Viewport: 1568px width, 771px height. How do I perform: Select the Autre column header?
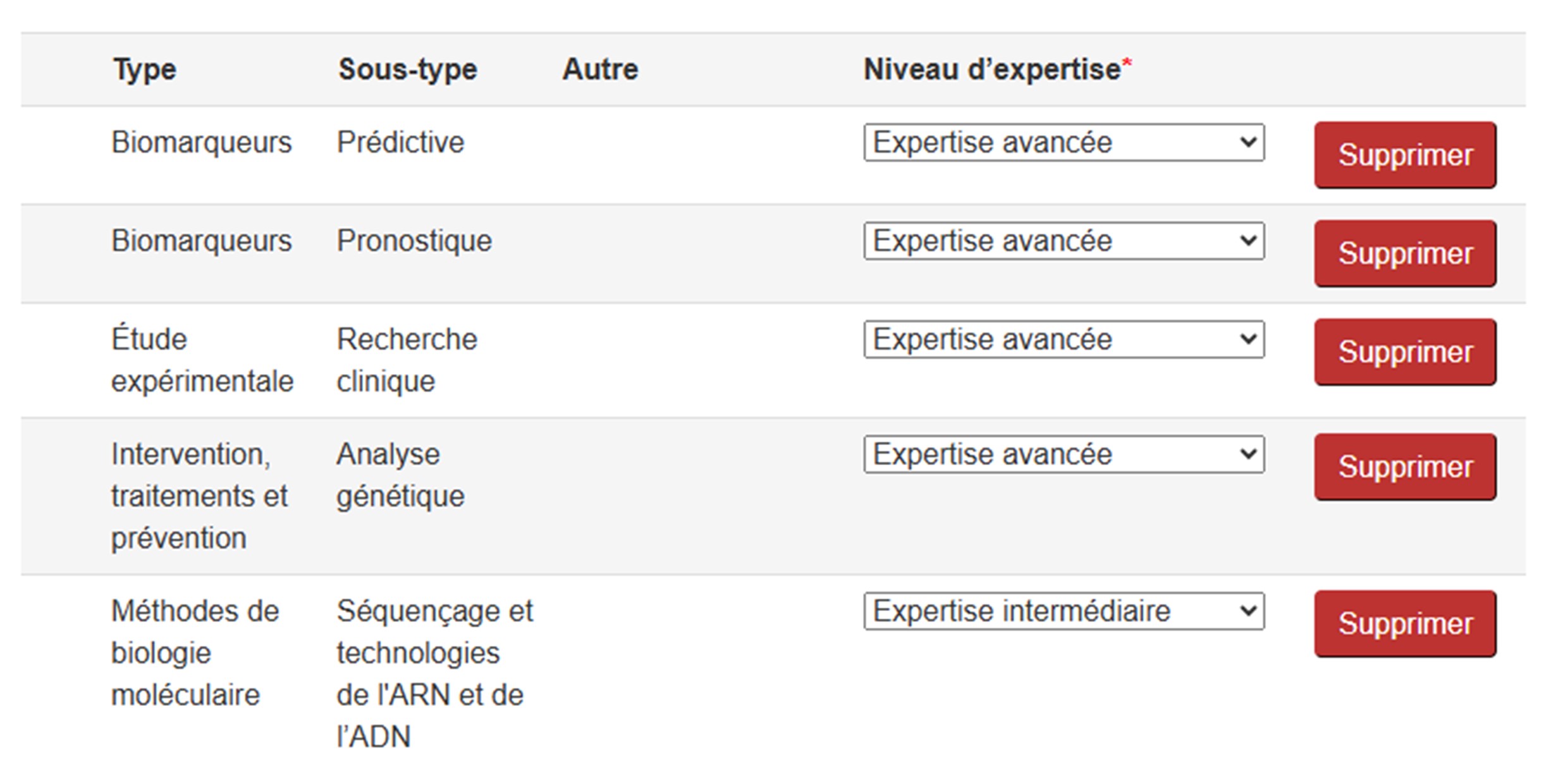[600, 69]
